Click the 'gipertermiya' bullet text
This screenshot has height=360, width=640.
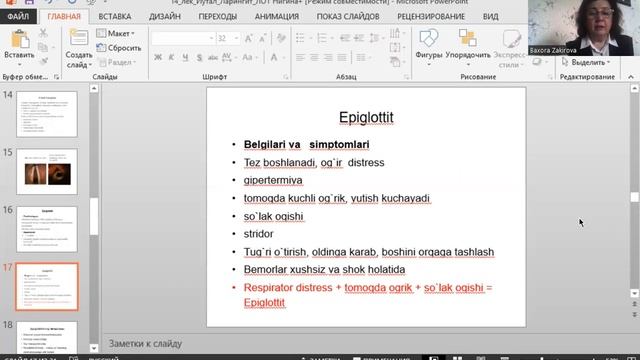(273, 180)
